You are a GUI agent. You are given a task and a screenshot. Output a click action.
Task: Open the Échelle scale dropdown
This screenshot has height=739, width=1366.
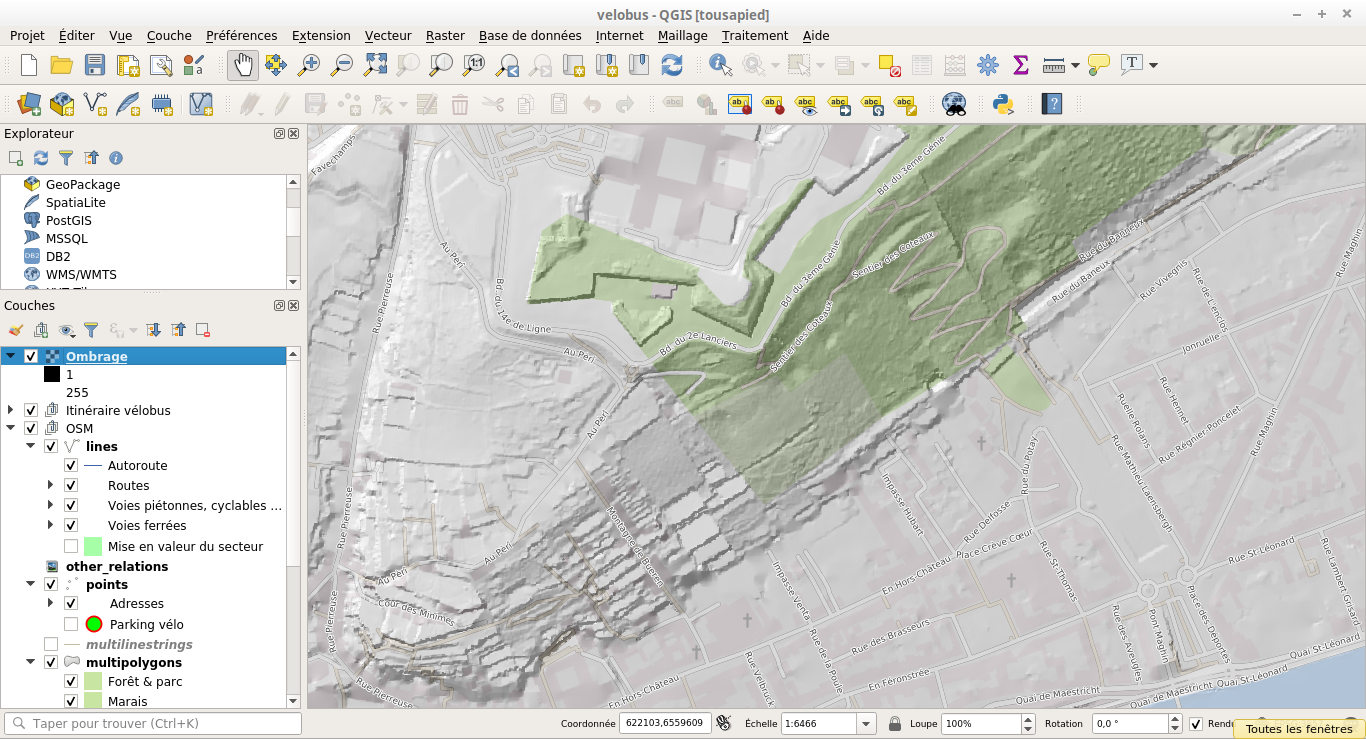tap(865, 723)
